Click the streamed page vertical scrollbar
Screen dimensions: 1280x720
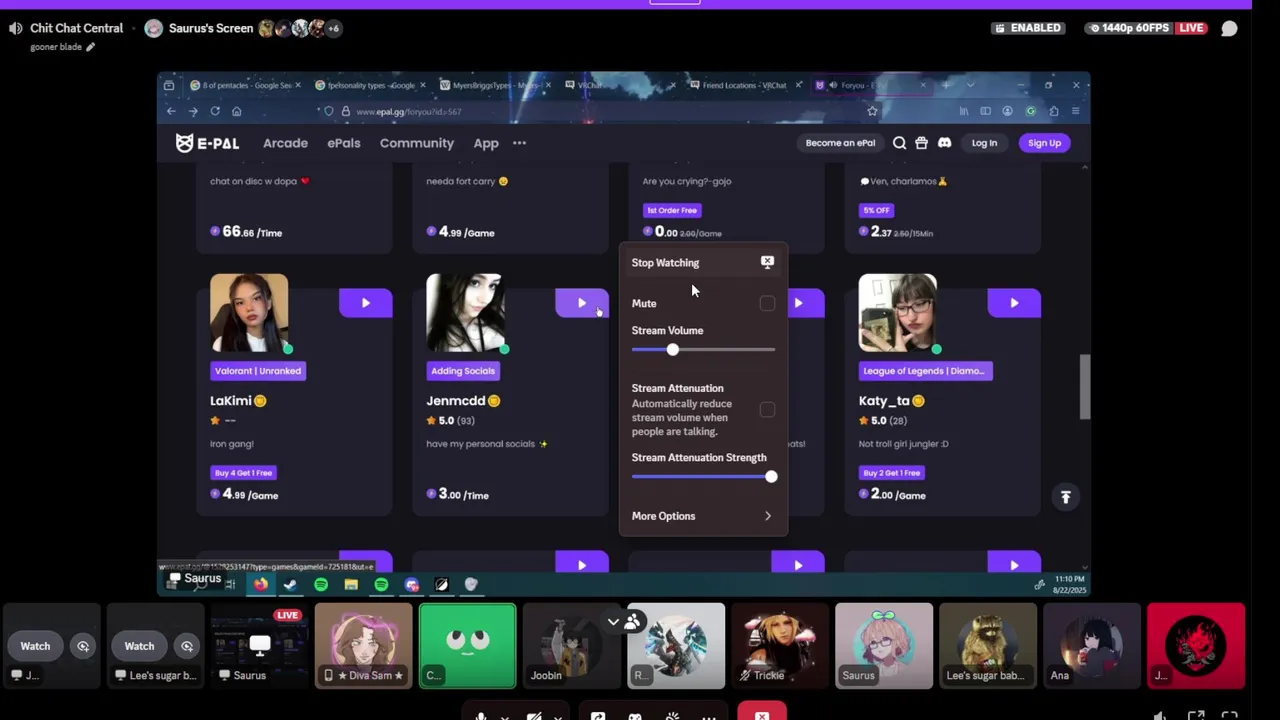(x=1085, y=387)
